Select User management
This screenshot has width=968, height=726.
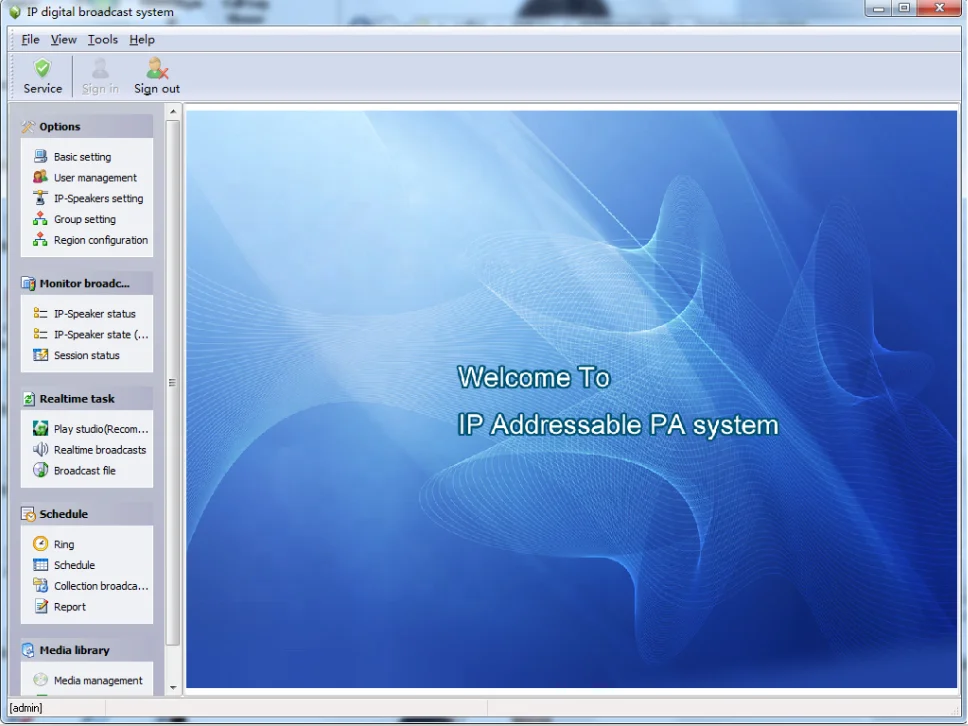pos(94,177)
